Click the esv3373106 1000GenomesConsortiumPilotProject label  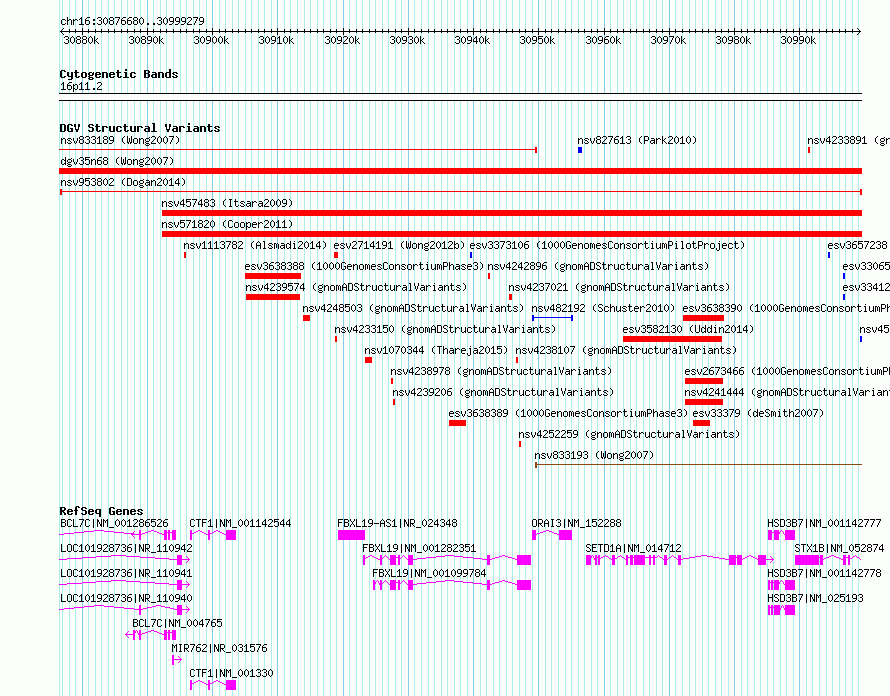[607, 245]
